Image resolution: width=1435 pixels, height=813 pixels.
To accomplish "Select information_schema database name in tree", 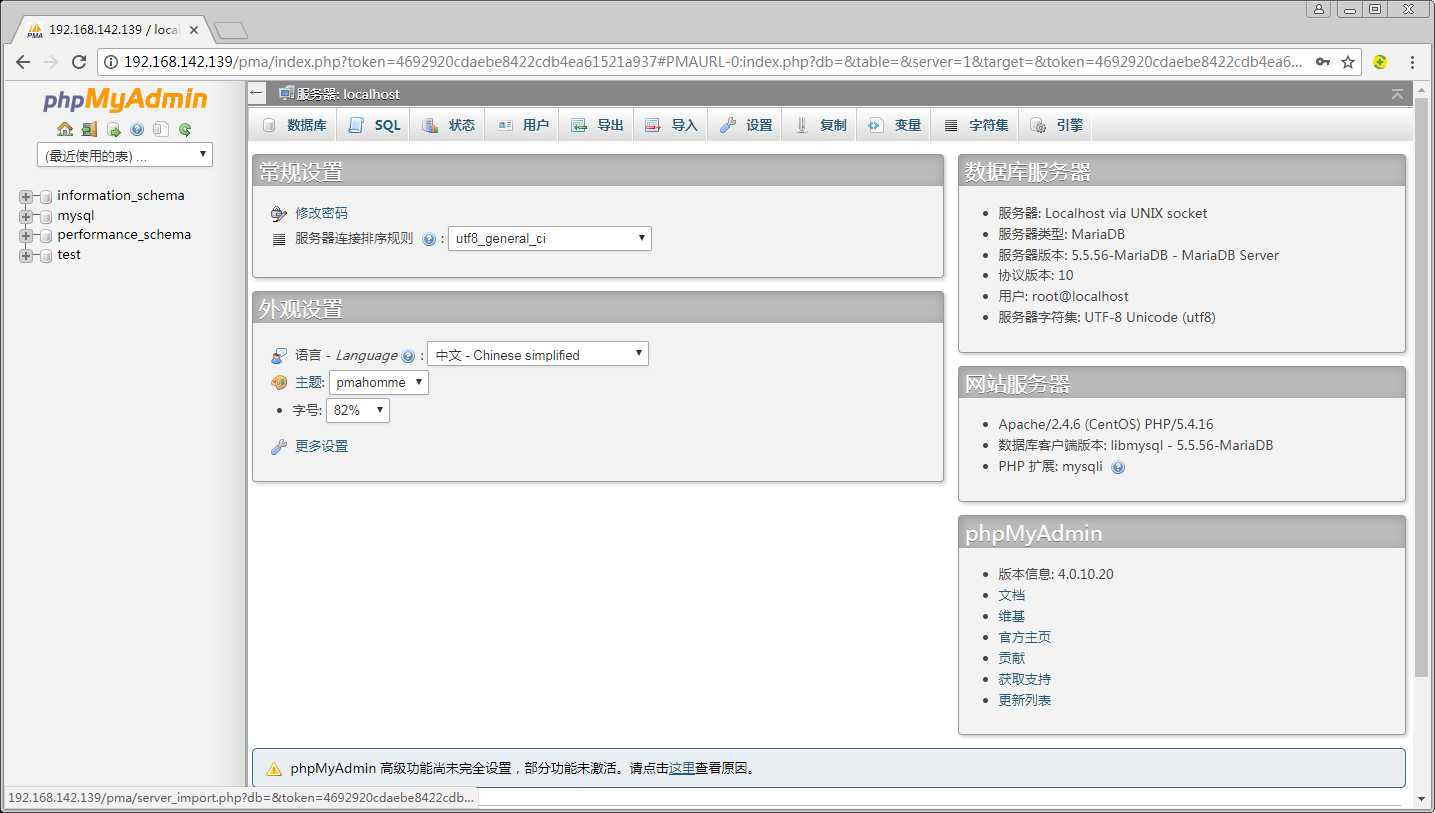I will pyautogui.click(x=121, y=196).
